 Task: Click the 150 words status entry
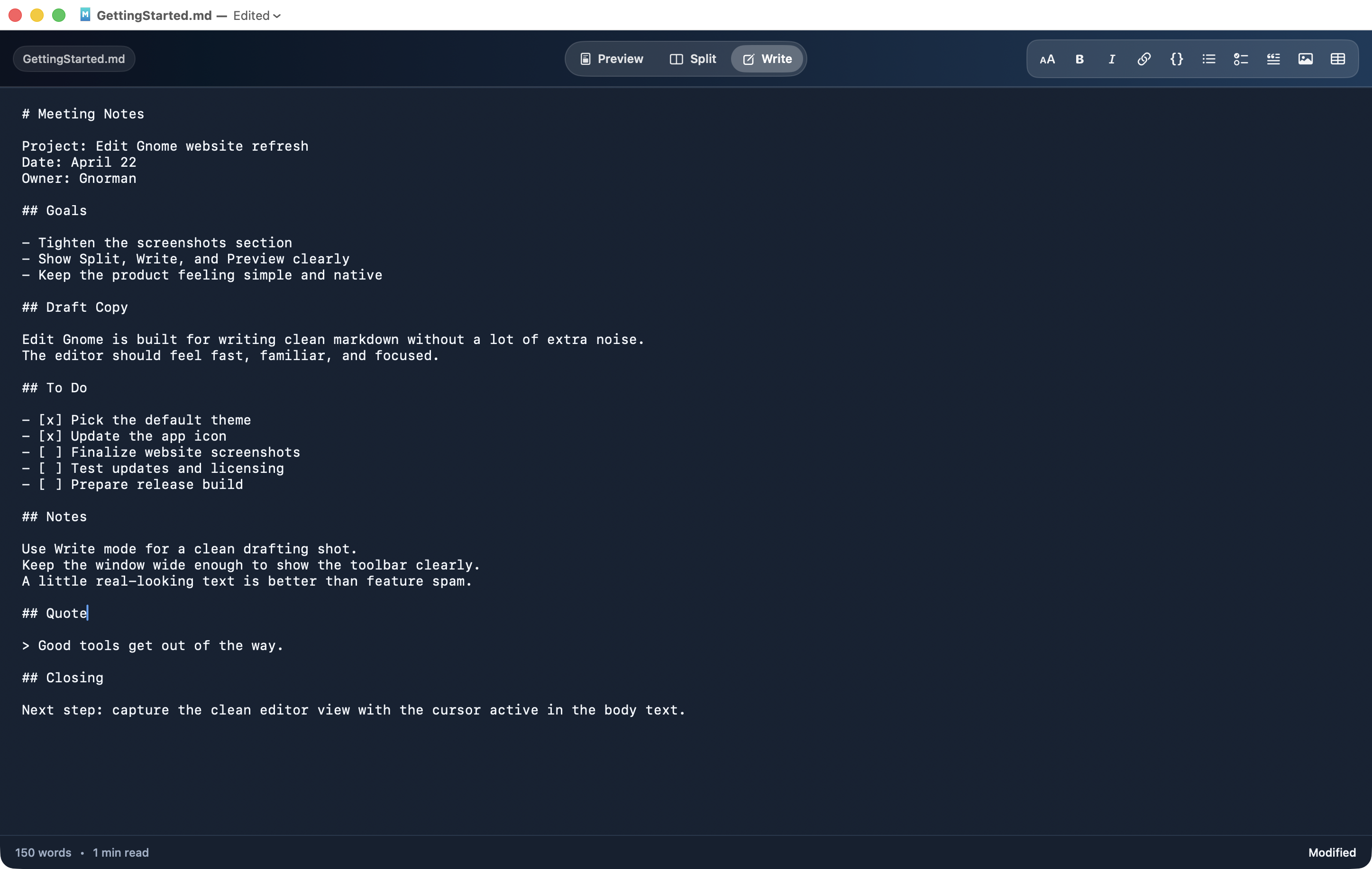(x=43, y=852)
